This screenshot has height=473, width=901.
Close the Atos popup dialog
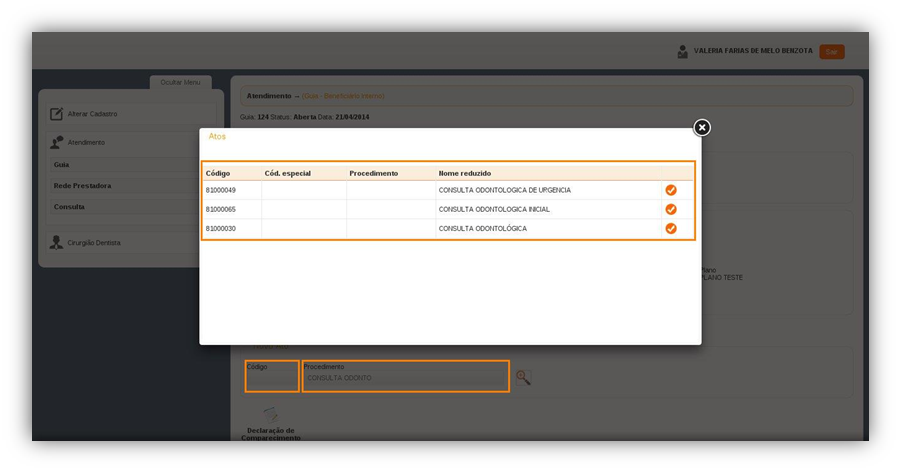click(x=702, y=127)
